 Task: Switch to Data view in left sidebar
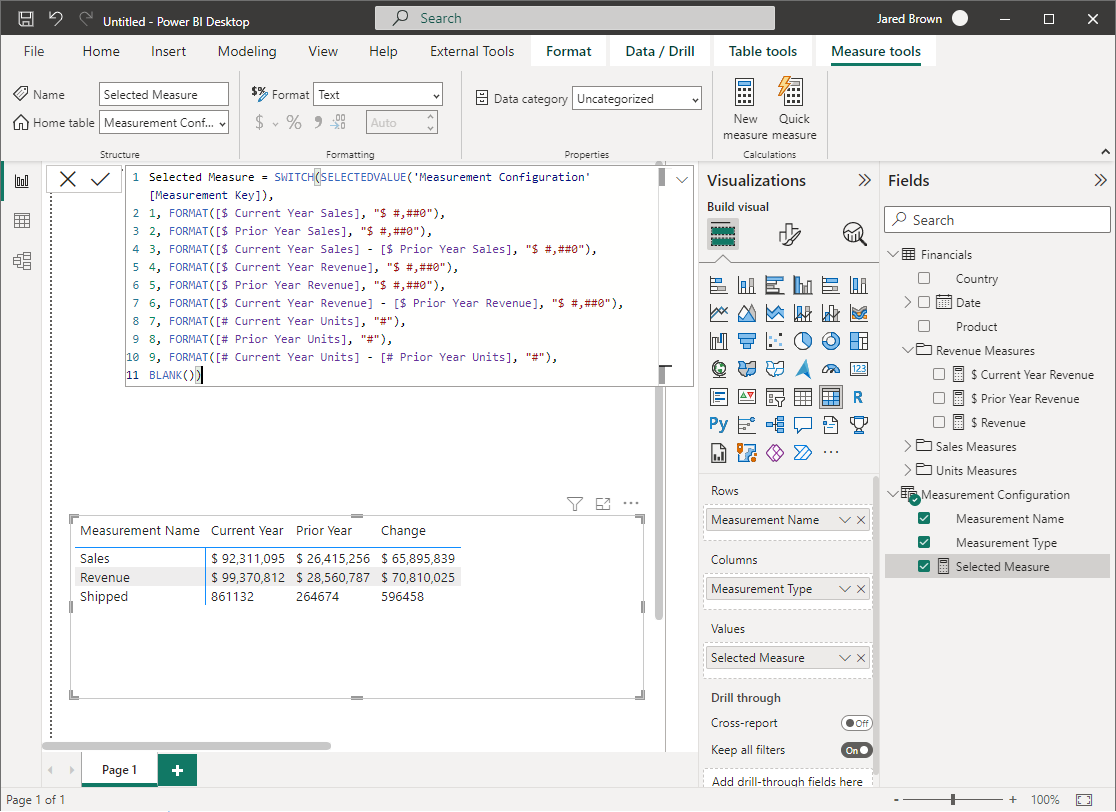pyautogui.click(x=21, y=221)
